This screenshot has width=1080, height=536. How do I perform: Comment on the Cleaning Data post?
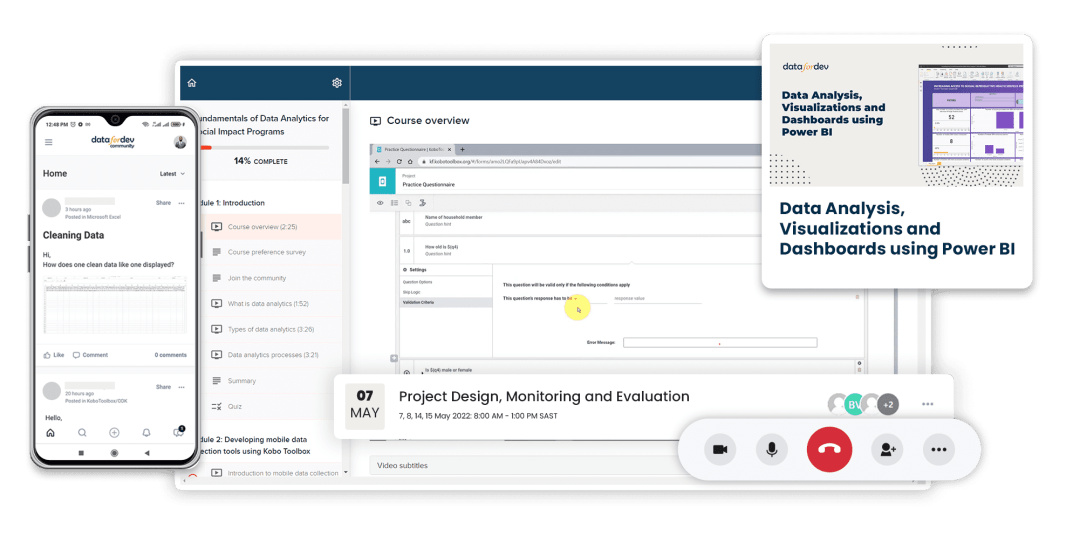(90, 355)
